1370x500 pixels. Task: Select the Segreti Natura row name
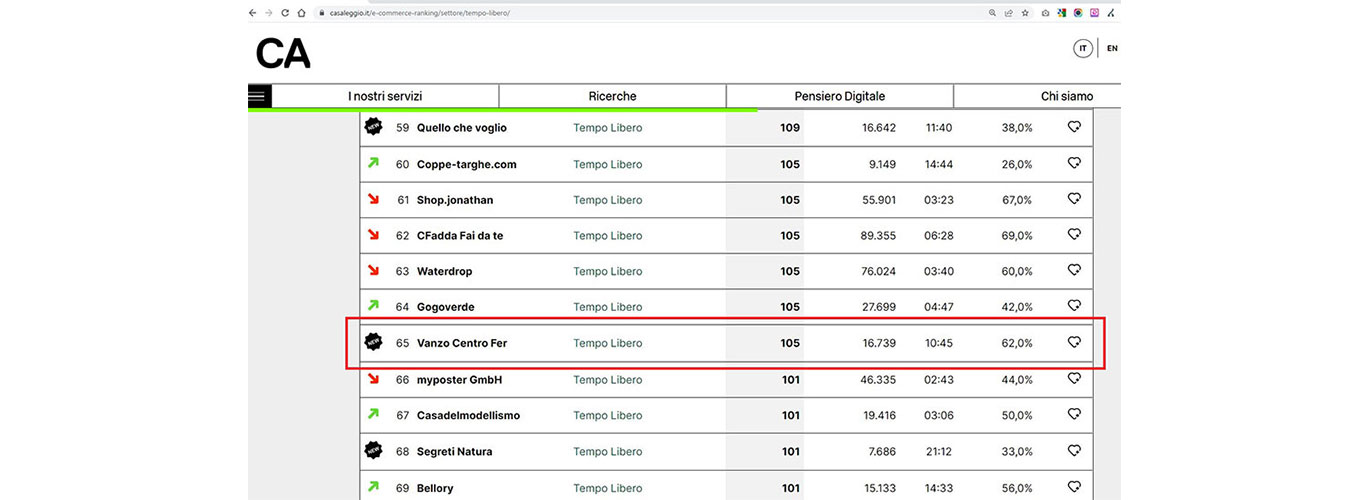tap(454, 452)
